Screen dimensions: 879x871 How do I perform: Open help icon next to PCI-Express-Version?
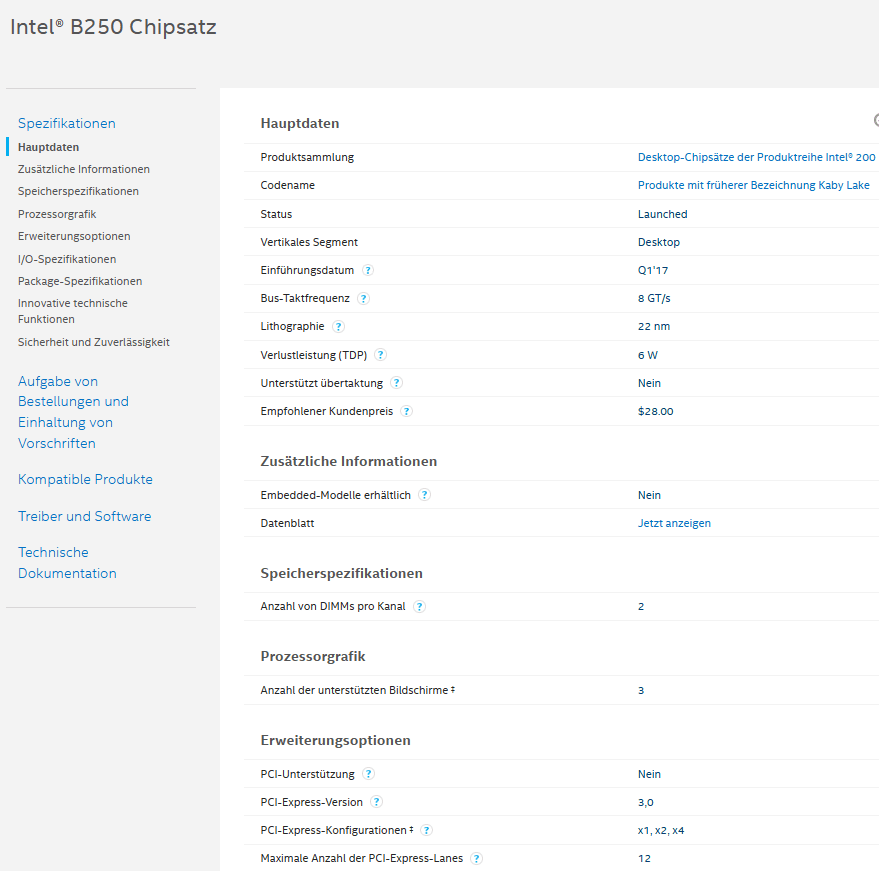[x=377, y=802]
